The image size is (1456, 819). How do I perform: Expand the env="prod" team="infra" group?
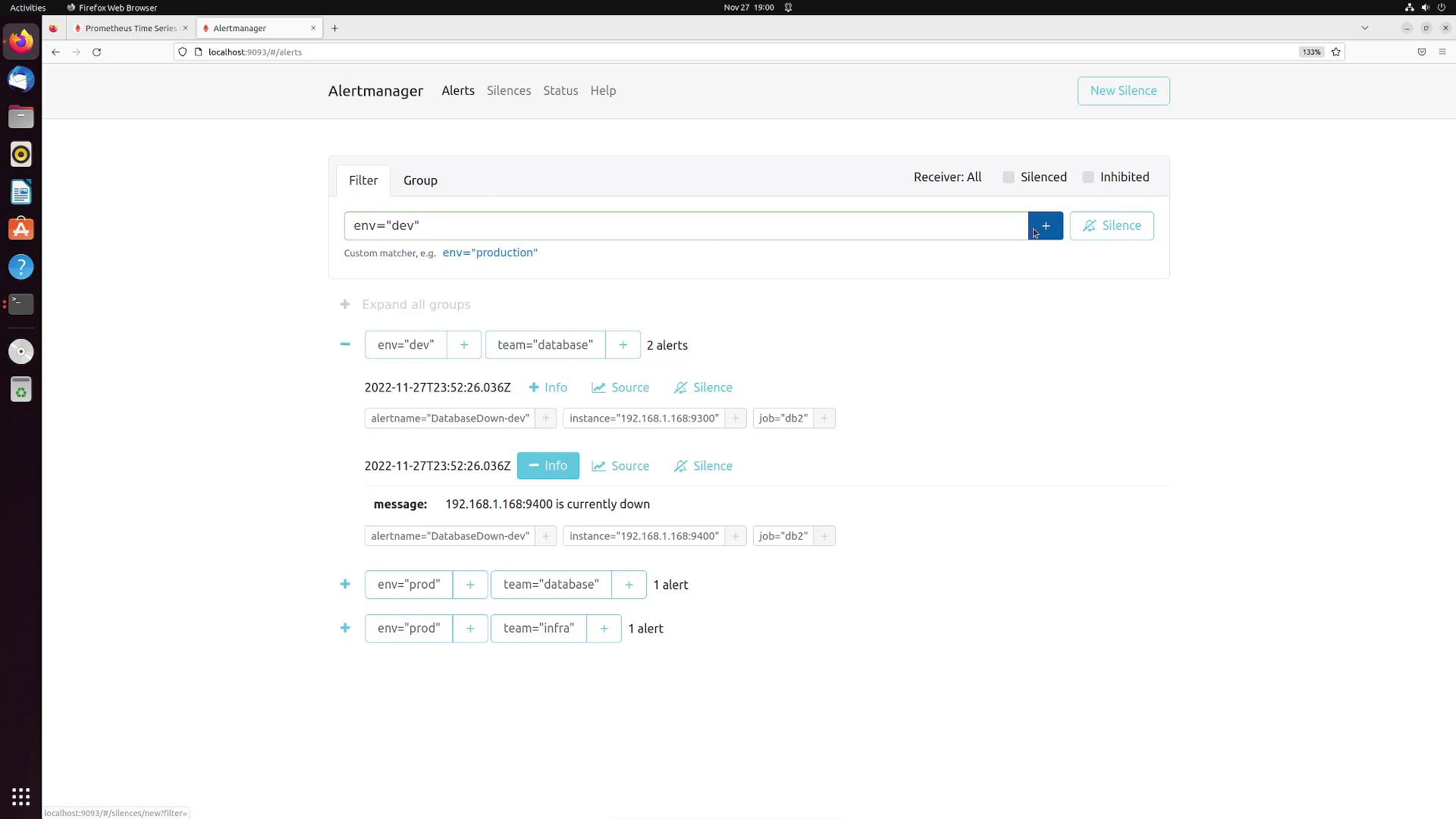point(345,628)
